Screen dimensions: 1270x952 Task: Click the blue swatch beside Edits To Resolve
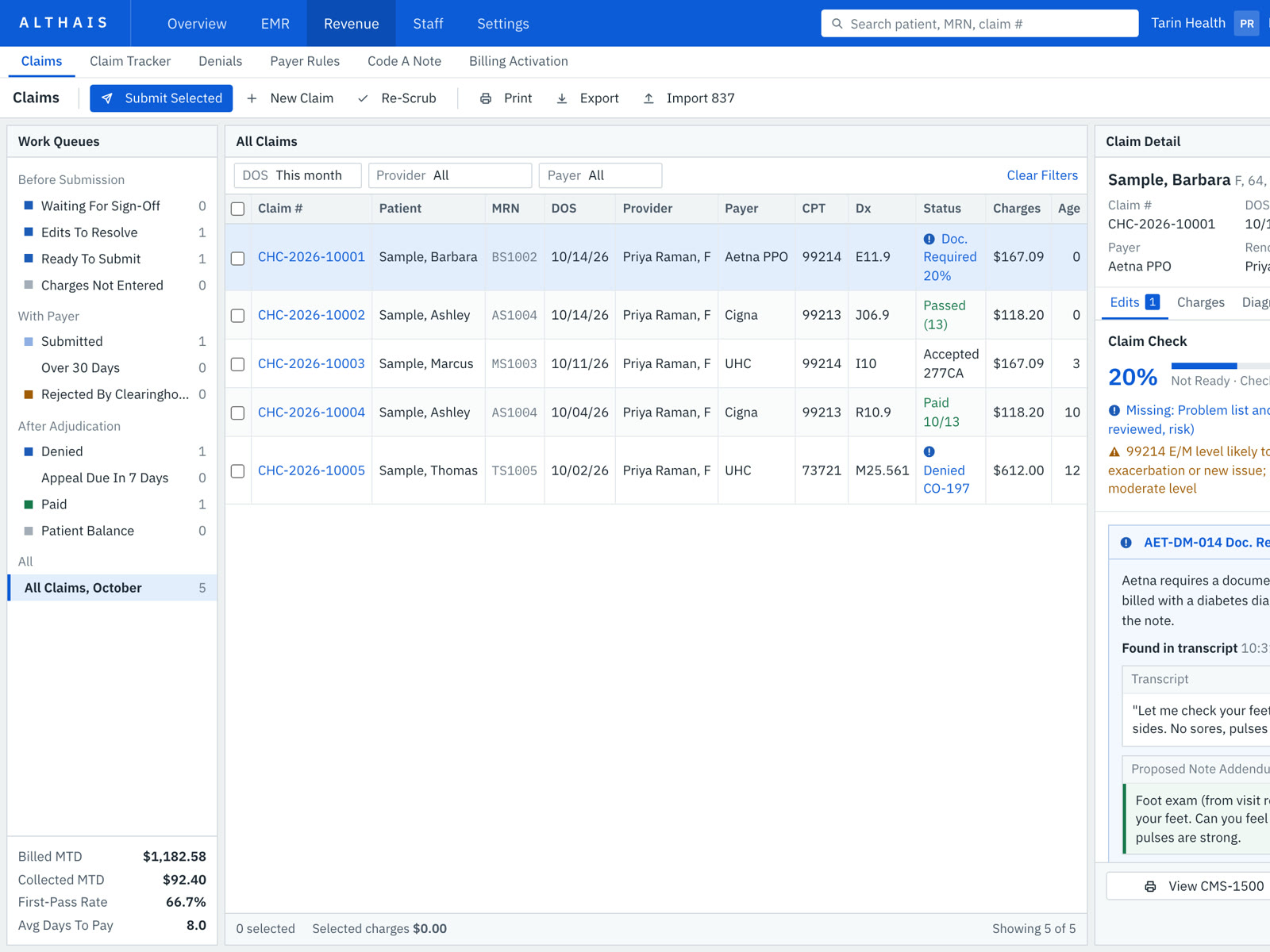tap(29, 232)
